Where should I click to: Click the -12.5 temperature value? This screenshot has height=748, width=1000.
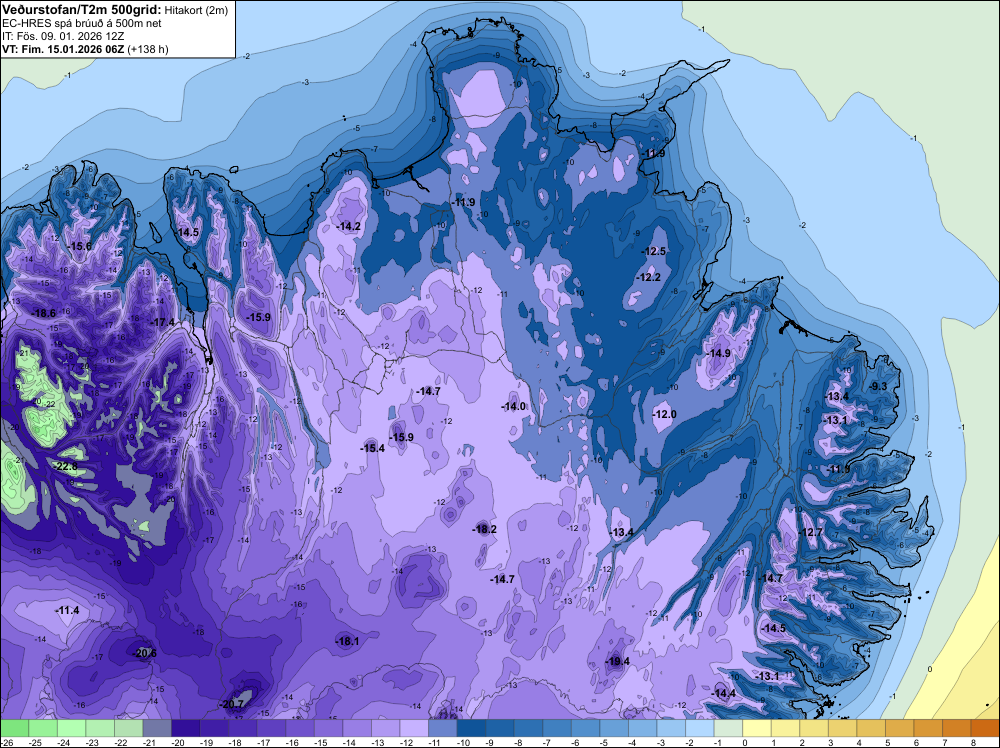(x=654, y=251)
